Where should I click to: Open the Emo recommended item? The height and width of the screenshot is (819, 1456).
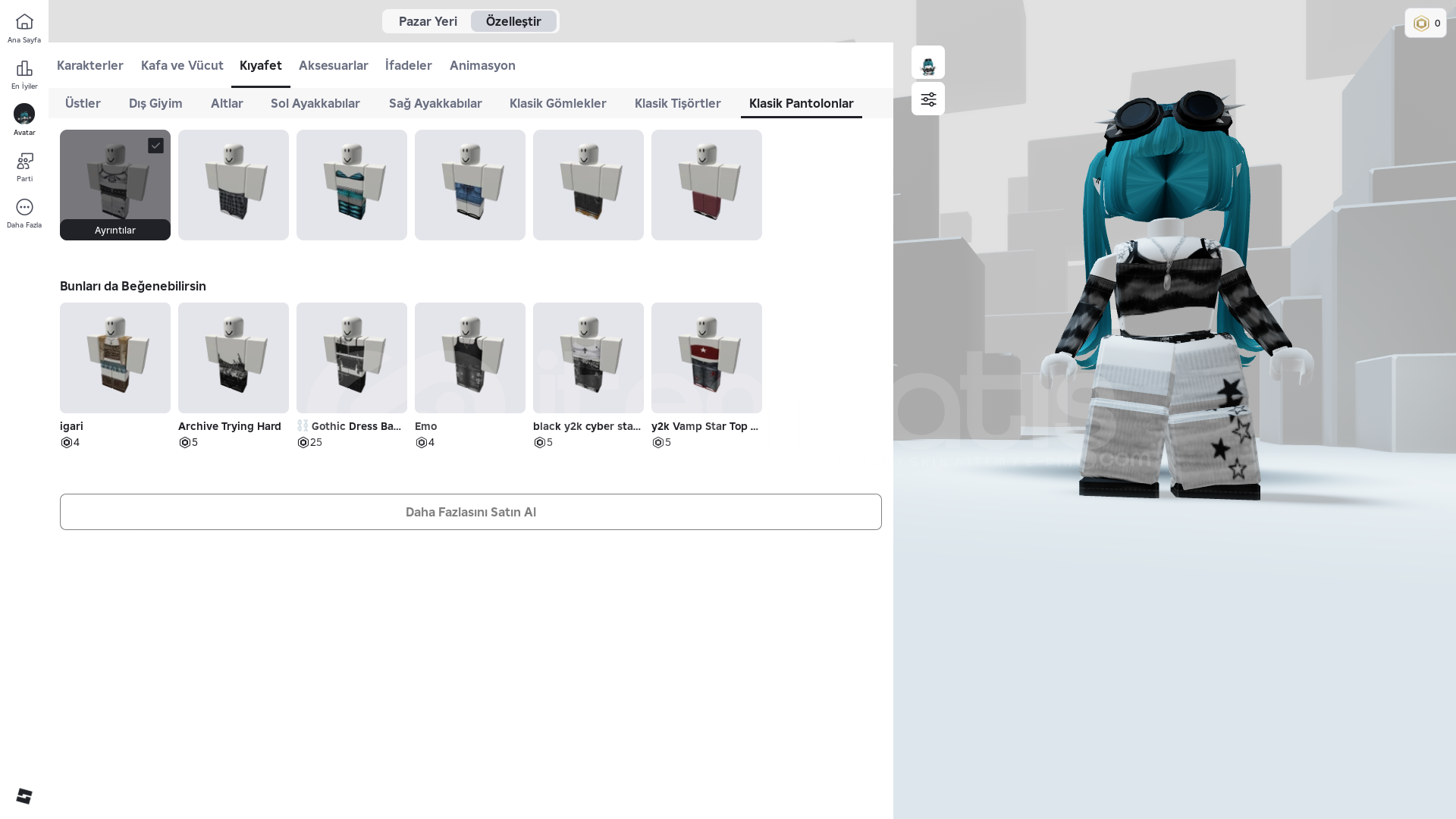click(469, 358)
